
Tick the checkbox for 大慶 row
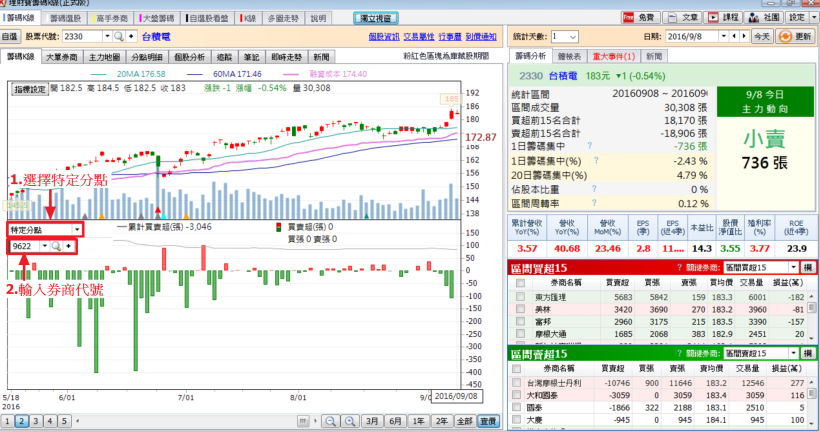pyautogui.click(x=517, y=419)
